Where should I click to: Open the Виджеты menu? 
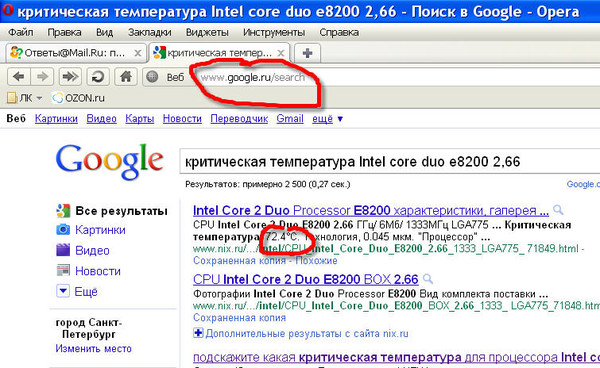(x=207, y=33)
